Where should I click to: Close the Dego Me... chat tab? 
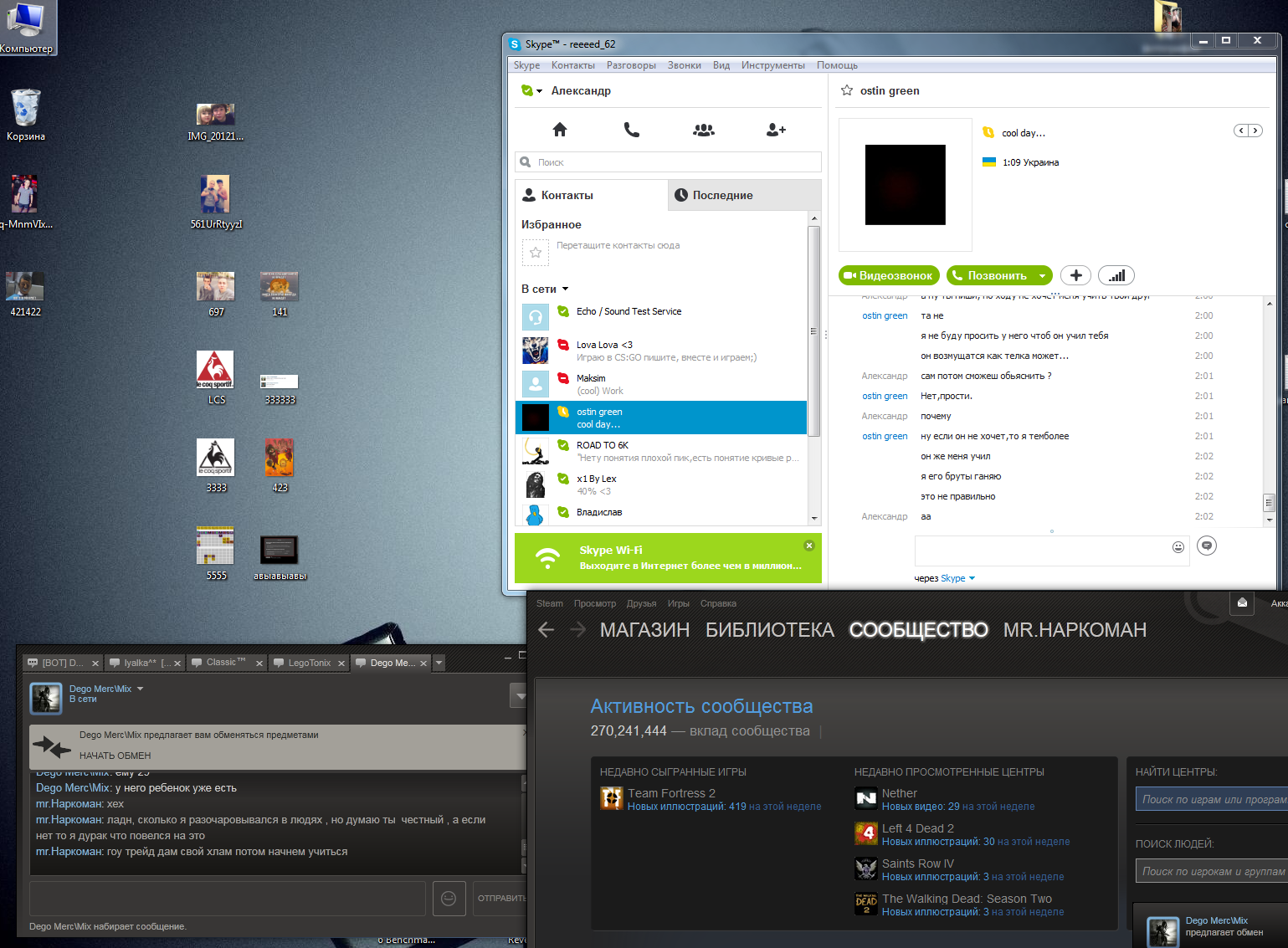423,664
